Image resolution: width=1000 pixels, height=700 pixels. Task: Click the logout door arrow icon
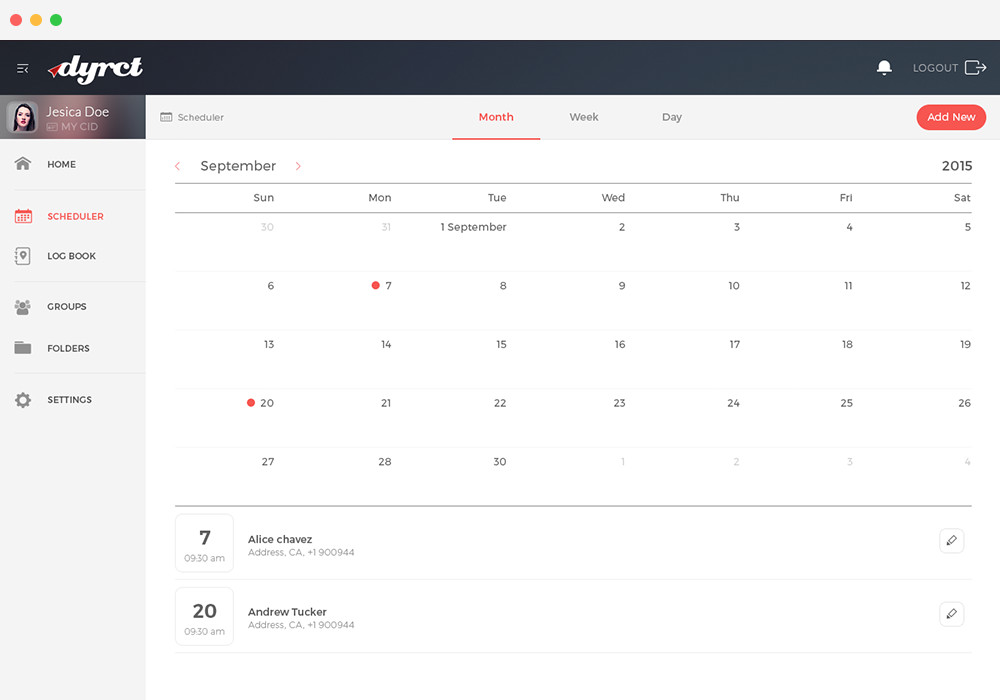coord(976,68)
